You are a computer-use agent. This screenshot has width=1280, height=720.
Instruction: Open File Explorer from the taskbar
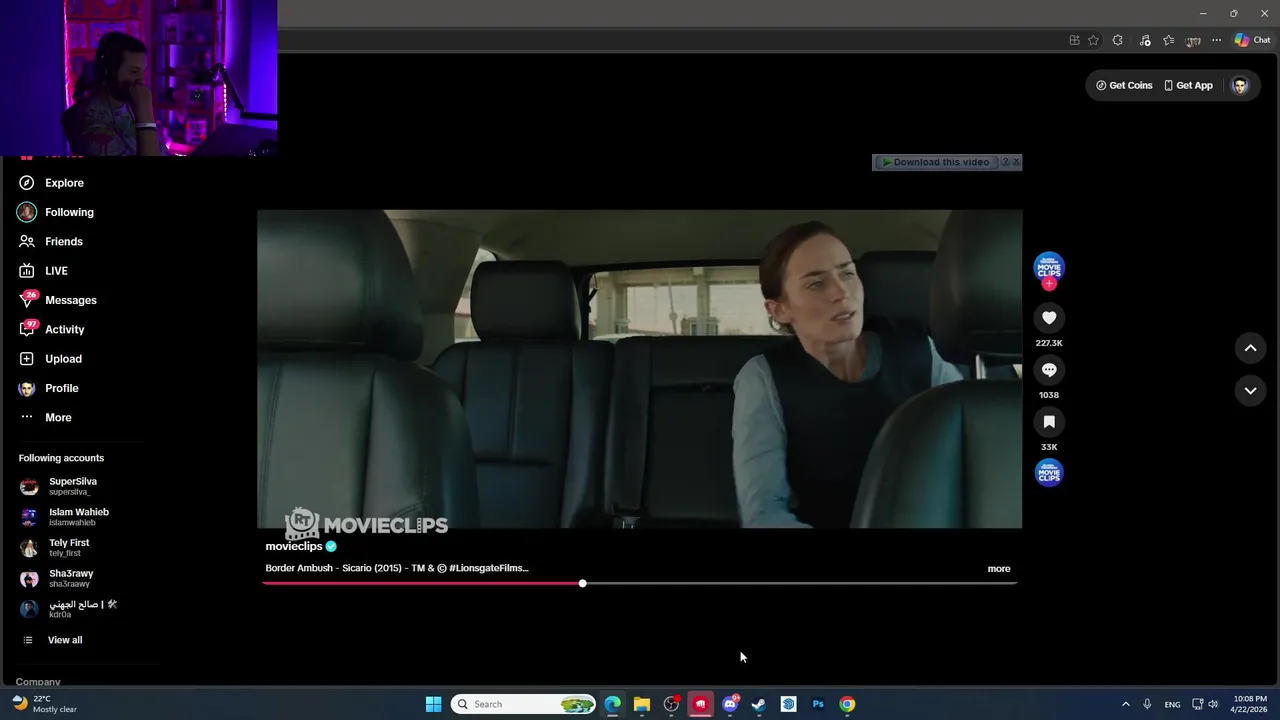tap(641, 704)
